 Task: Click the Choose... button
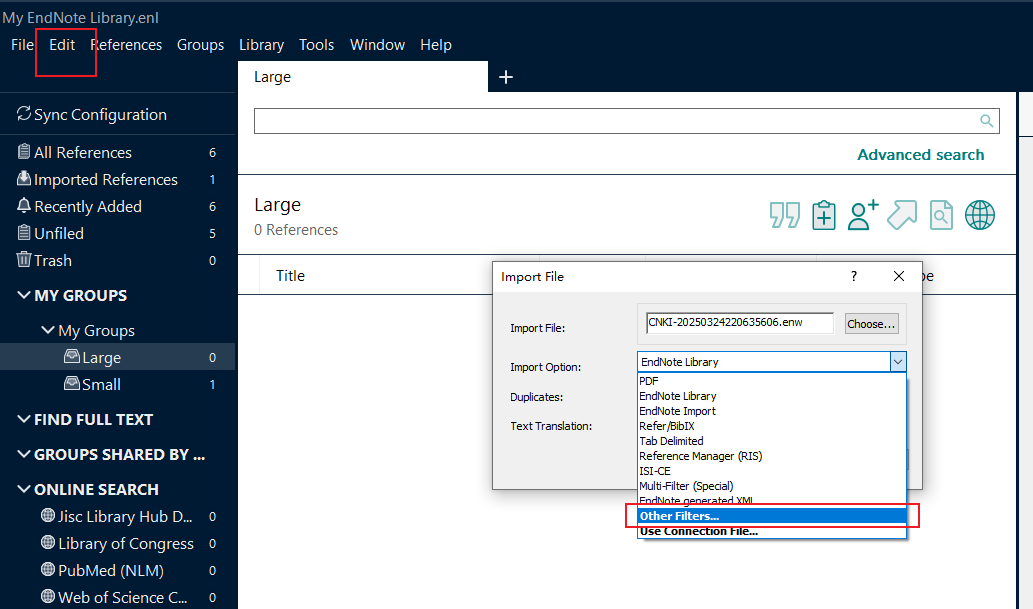[871, 324]
